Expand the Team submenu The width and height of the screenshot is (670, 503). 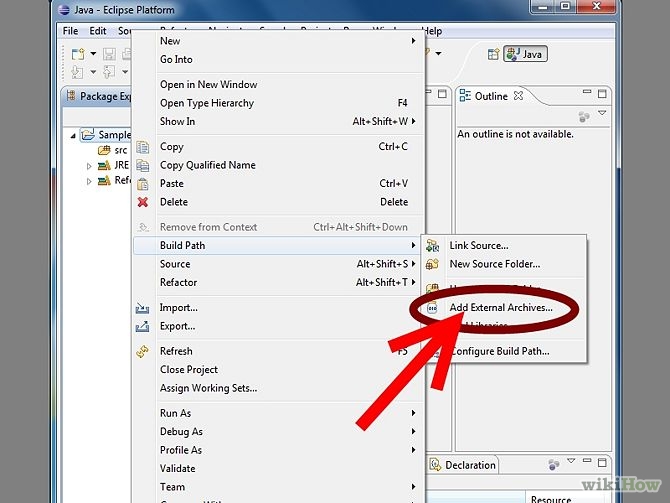point(279,486)
